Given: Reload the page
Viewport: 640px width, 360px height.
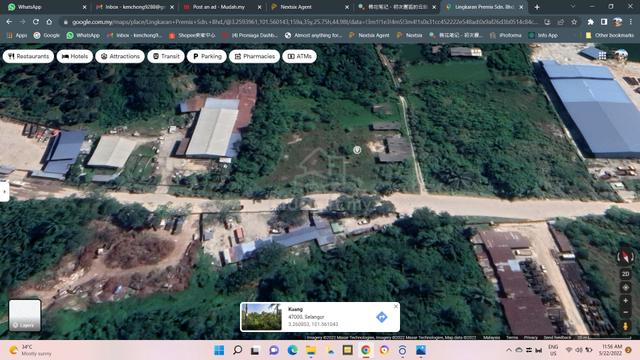Looking at the screenshot, I should [x=36, y=22].
